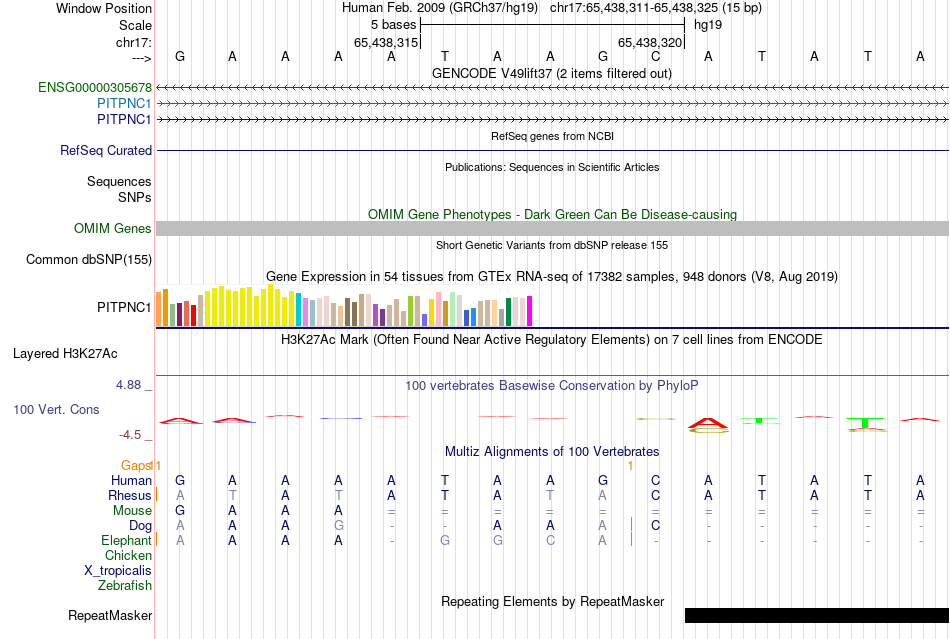The width and height of the screenshot is (950, 639).
Task: Click the PITPNC1 label beside GTEx bar chart
Action: (124, 308)
